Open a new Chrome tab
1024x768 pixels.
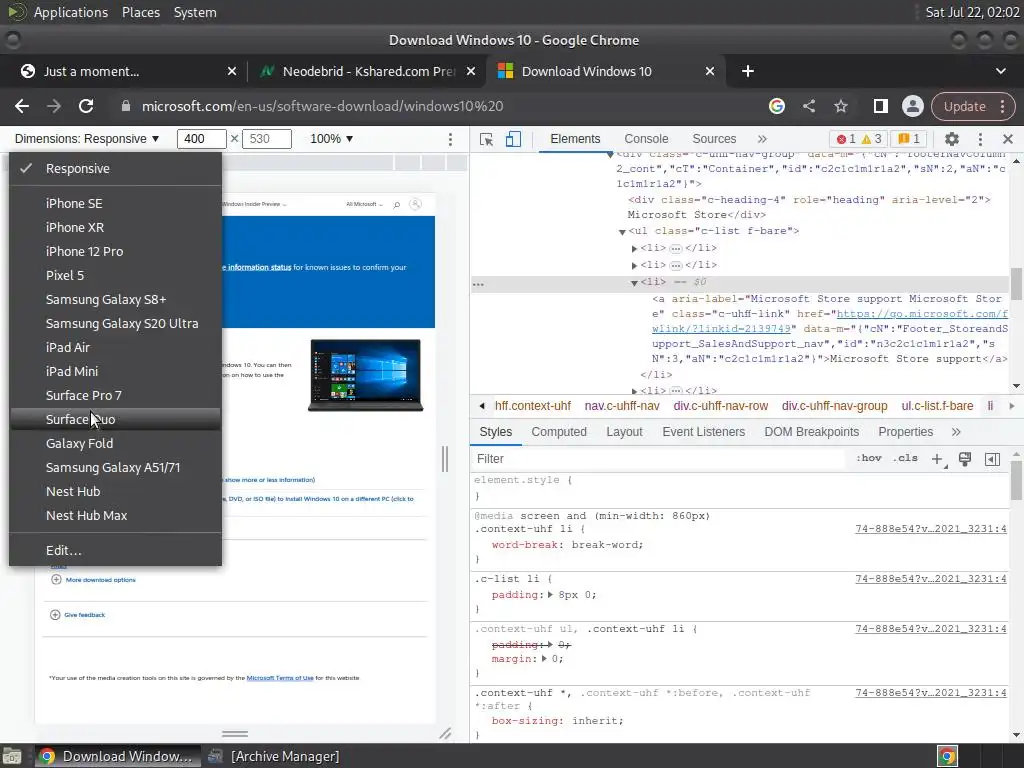[748, 71]
